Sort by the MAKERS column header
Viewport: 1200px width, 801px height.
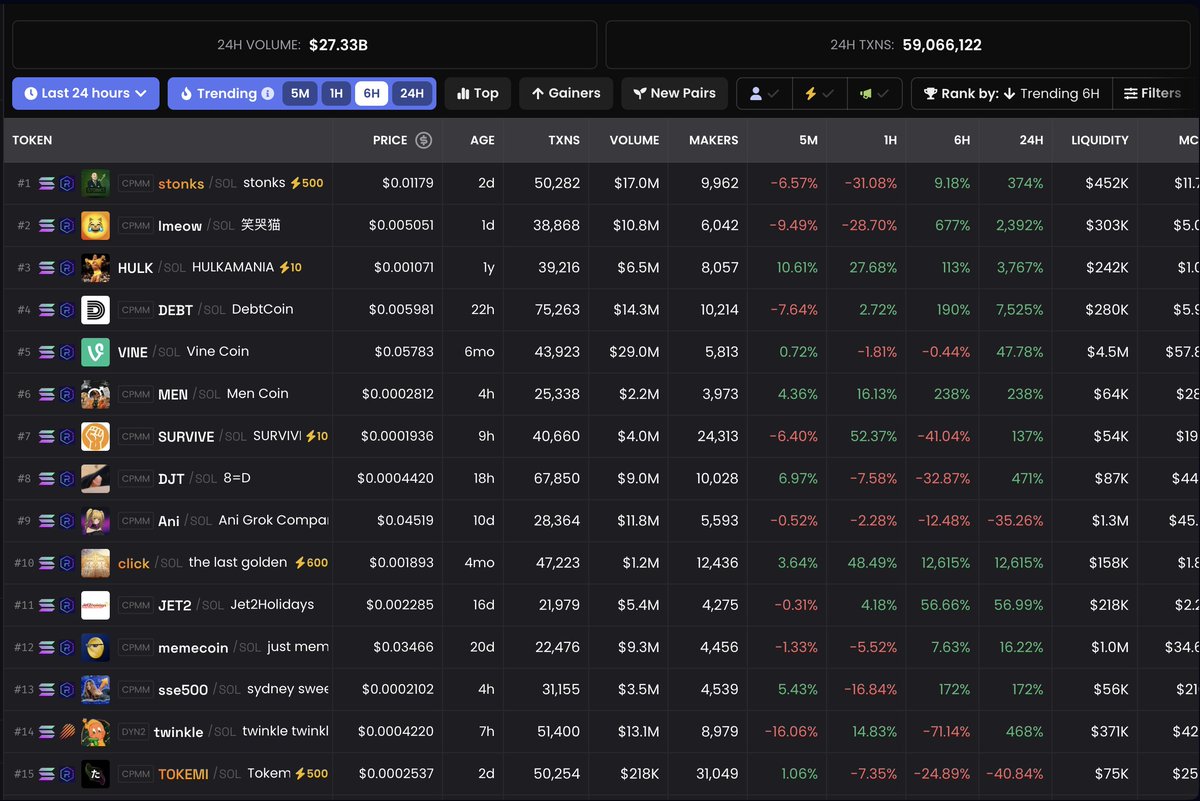pyautogui.click(x=714, y=141)
